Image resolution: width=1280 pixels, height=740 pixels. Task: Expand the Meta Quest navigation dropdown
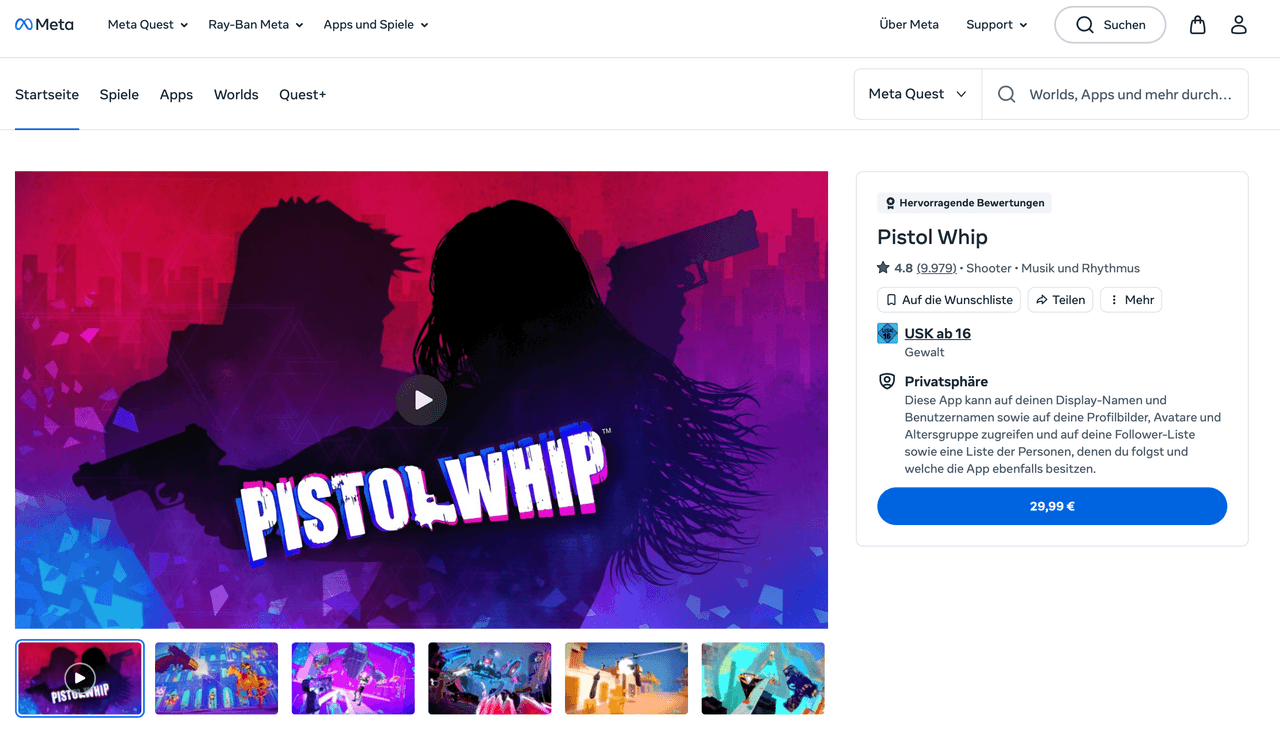pyautogui.click(x=148, y=25)
